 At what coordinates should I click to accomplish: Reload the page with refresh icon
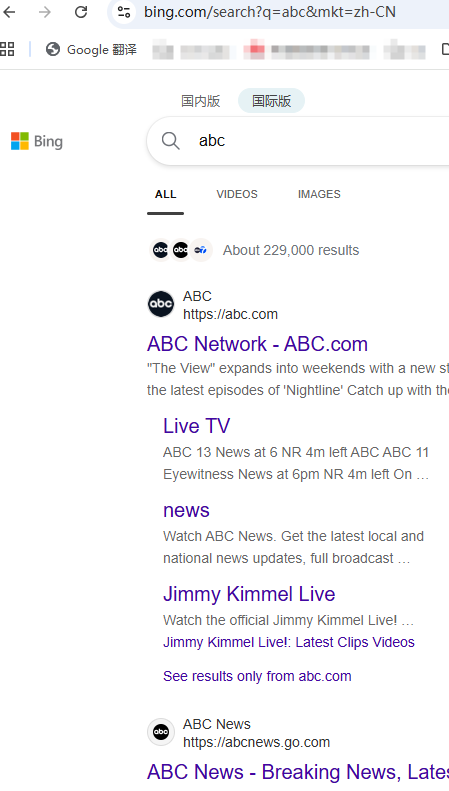[x=81, y=12]
